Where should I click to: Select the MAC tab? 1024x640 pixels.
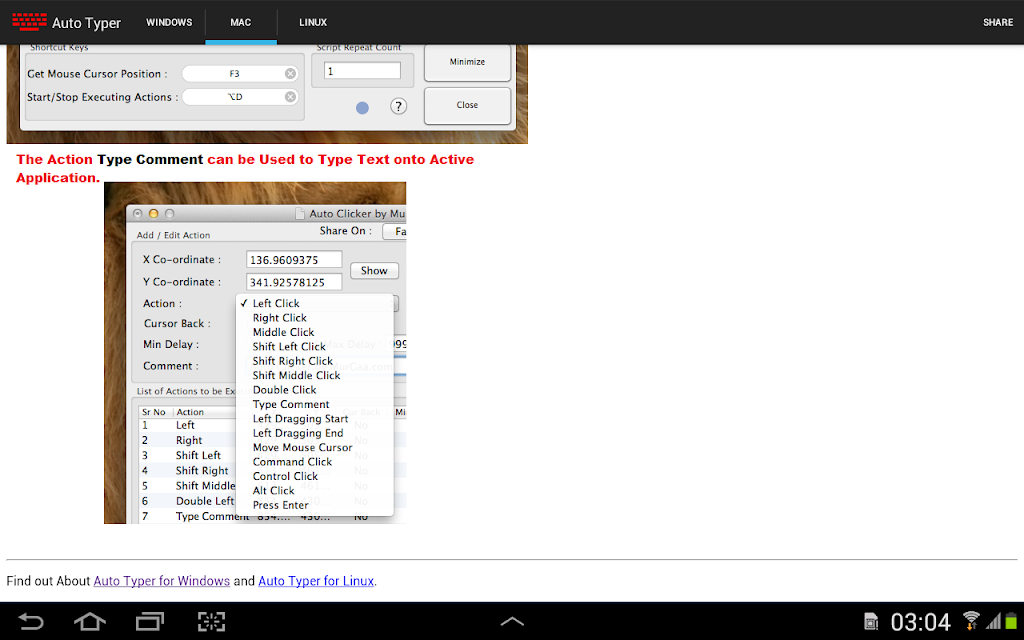pos(240,22)
